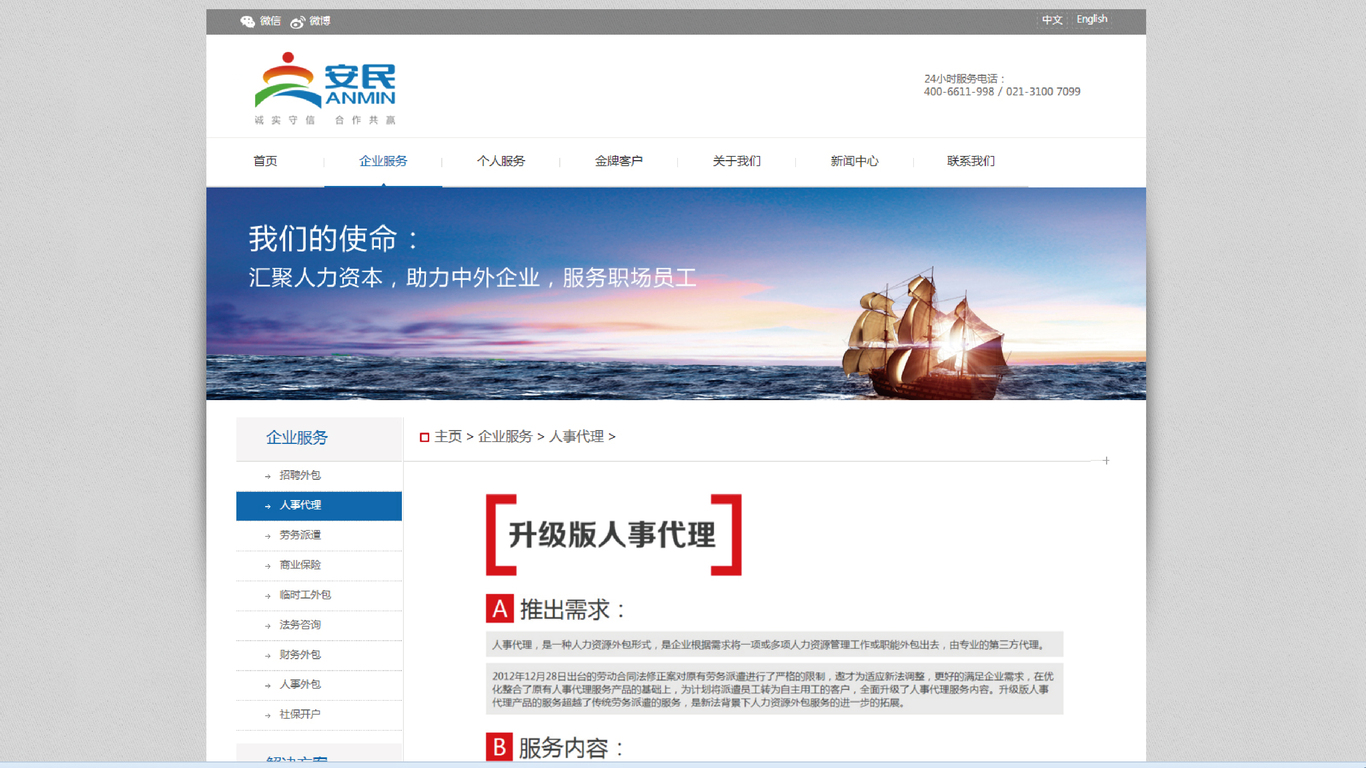Viewport: 1366px width, 768px height.
Task: Click the 服务内容 heading
Action: (x=572, y=747)
